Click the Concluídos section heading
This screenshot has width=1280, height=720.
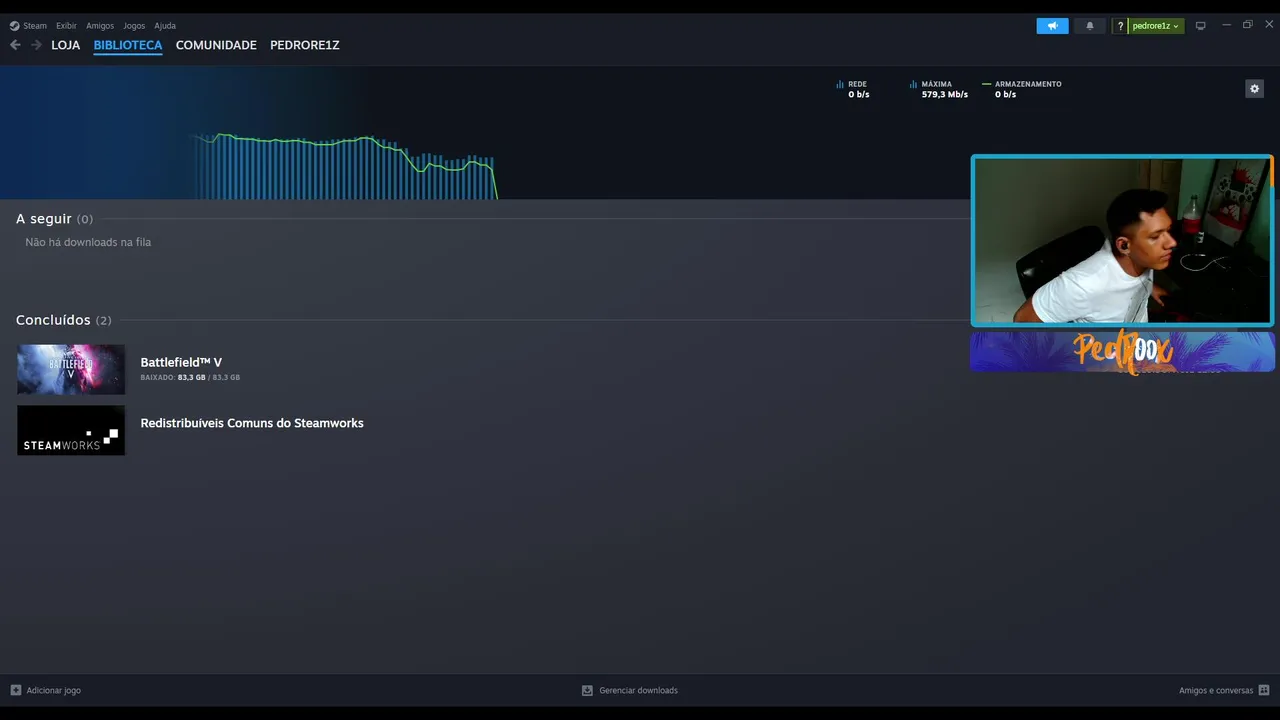click(64, 320)
